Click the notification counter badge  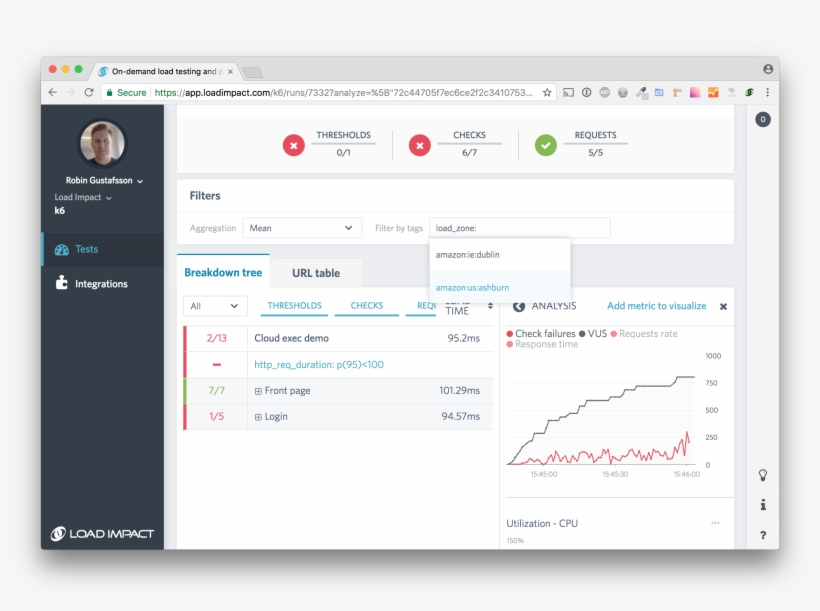tap(763, 120)
